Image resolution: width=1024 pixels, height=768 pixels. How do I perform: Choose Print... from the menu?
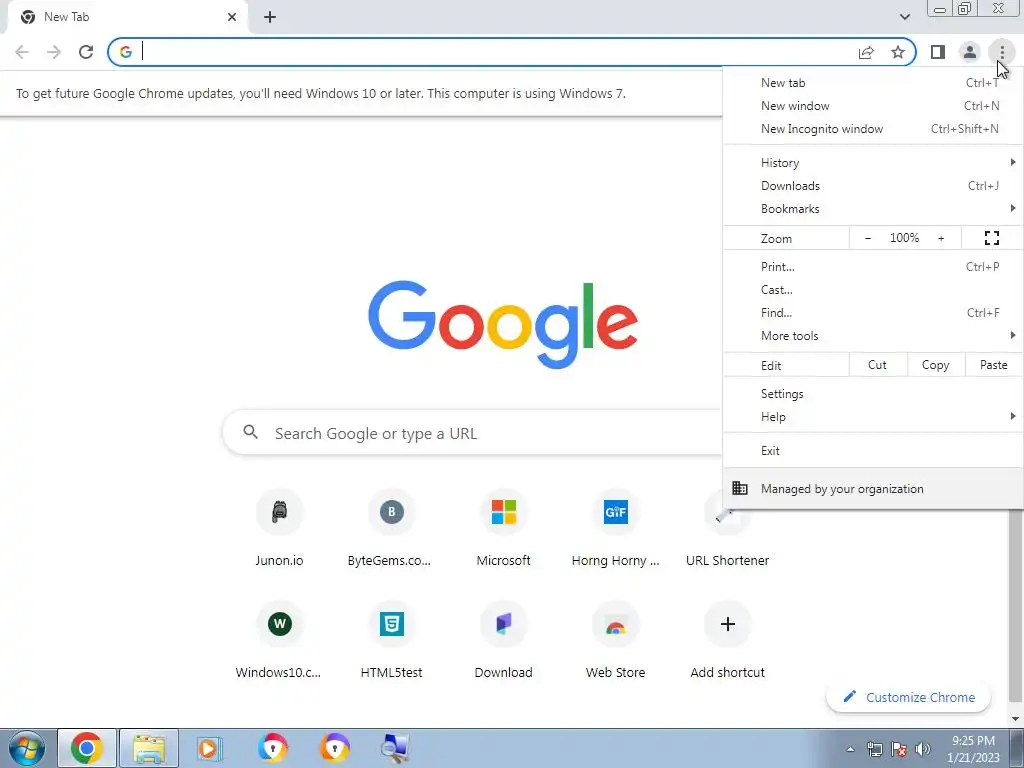point(873,266)
